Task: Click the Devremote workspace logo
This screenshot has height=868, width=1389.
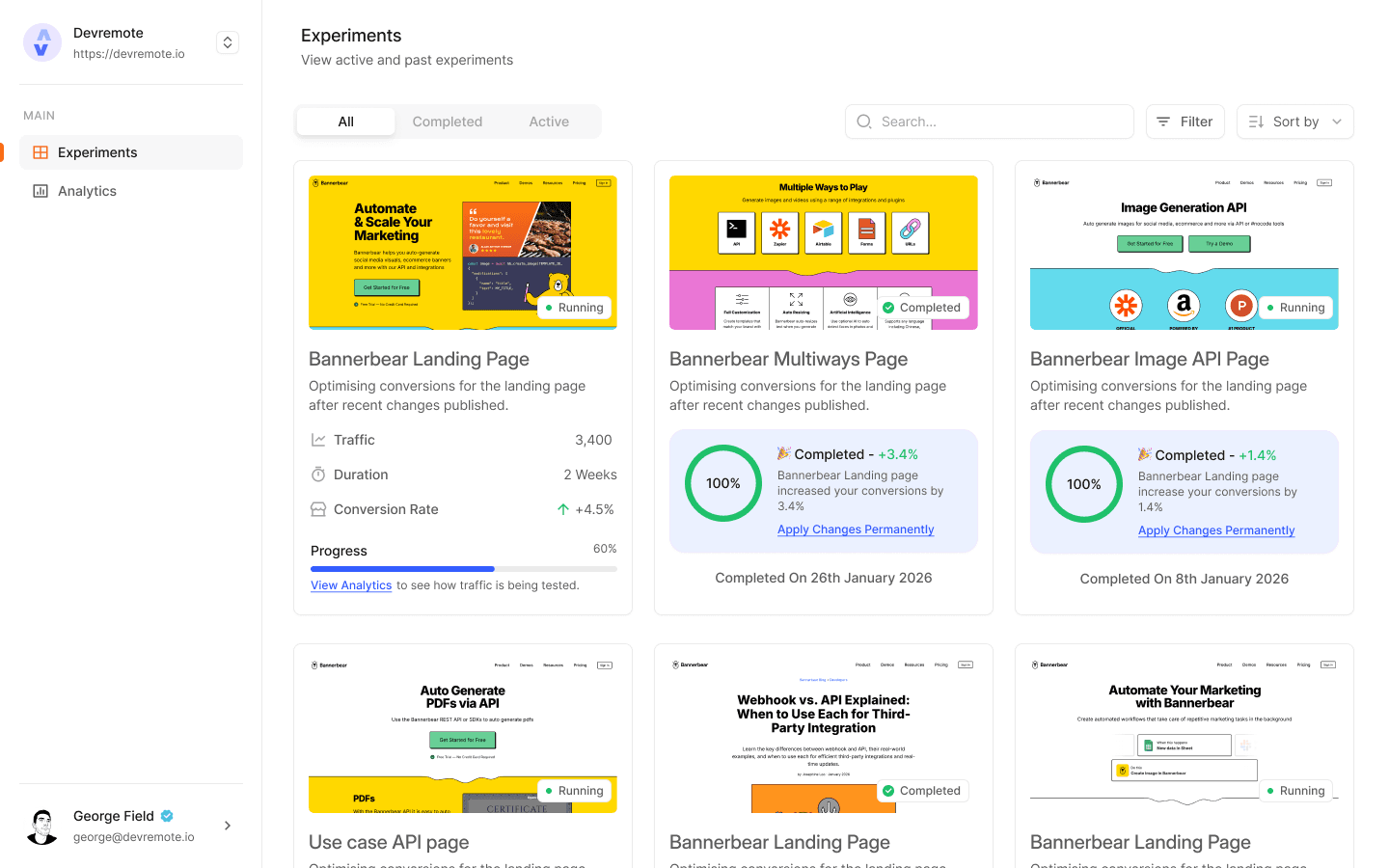Action: point(41,41)
